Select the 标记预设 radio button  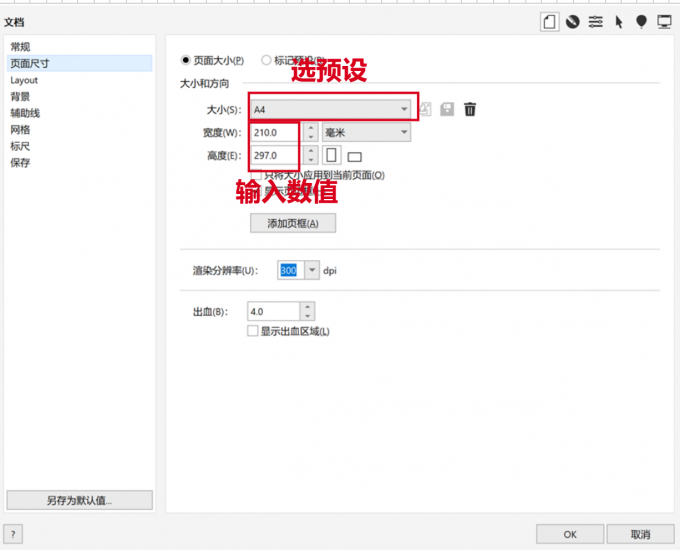point(266,60)
